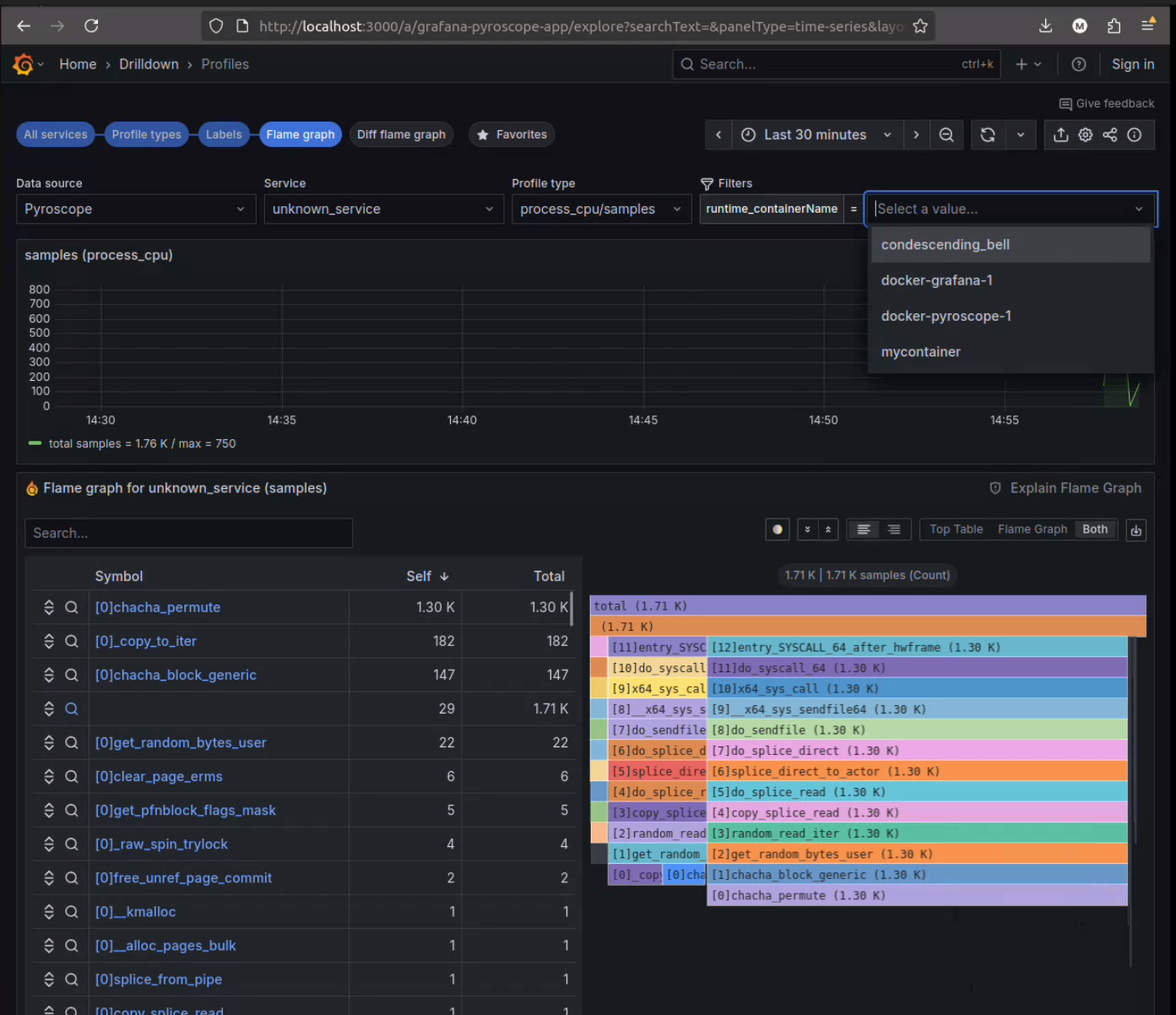This screenshot has height=1015, width=1176.
Task: Open the Last 30 minutes time picker
Action: point(815,135)
